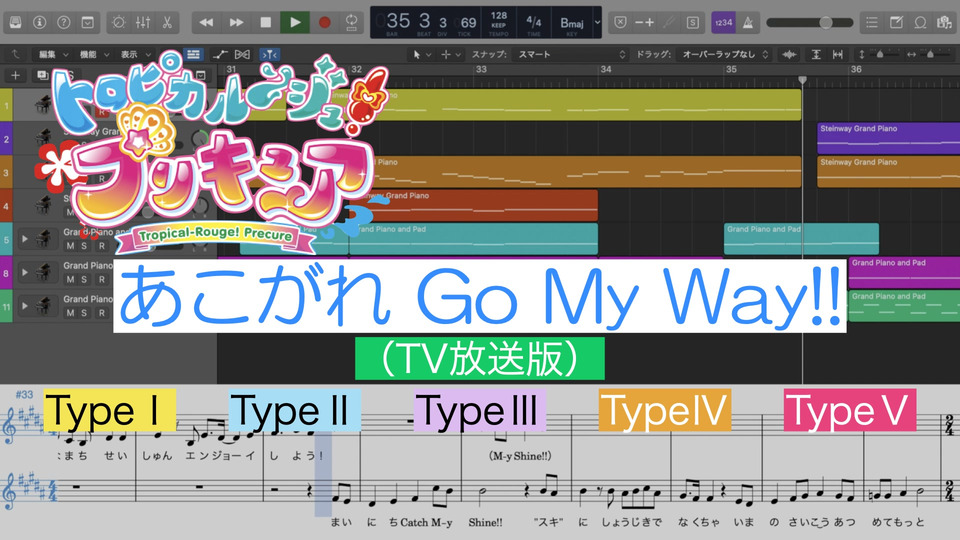The height and width of the screenshot is (540, 960).
Task: Click the duplicate track button
Action: [x=42, y=75]
